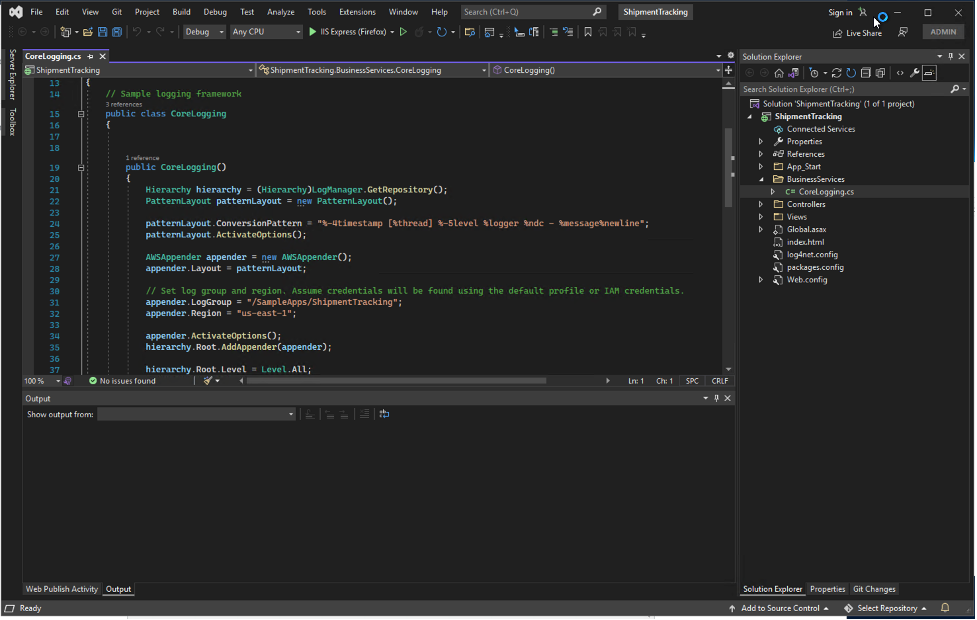The image size is (977, 620).
Task: Click the Refresh icon in Solution Explorer
Action: pyautogui.click(x=851, y=72)
